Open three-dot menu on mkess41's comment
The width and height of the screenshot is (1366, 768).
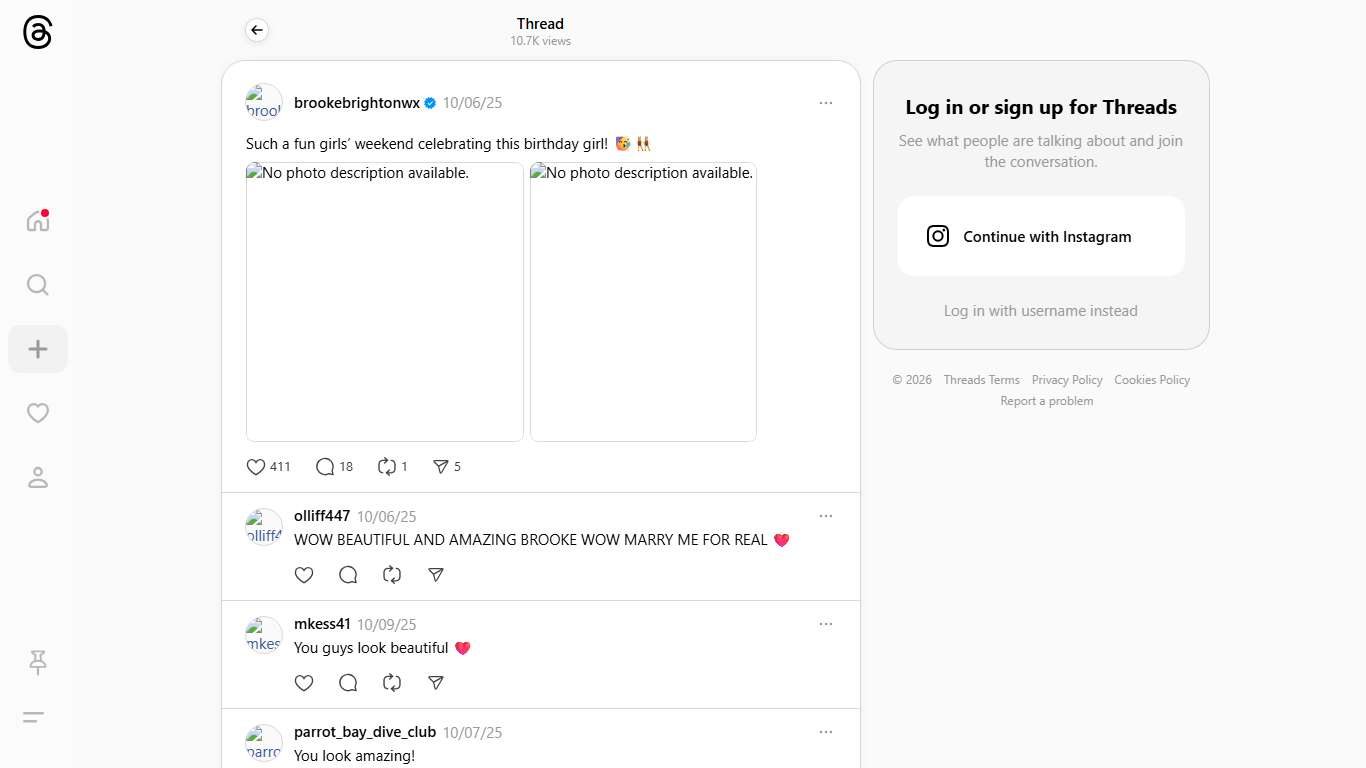point(825,624)
